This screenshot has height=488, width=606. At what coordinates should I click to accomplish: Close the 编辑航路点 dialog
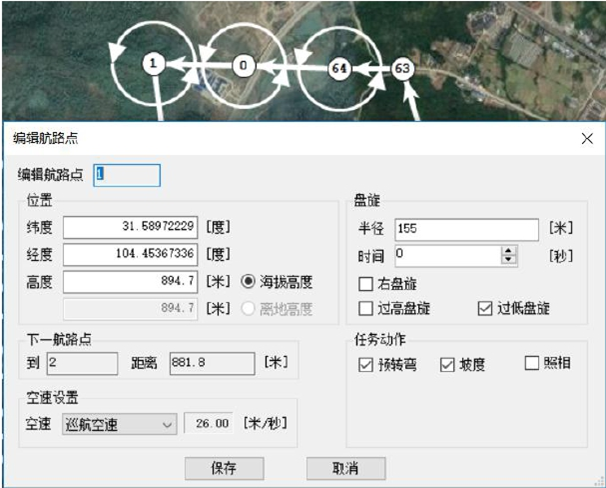tap(587, 138)
